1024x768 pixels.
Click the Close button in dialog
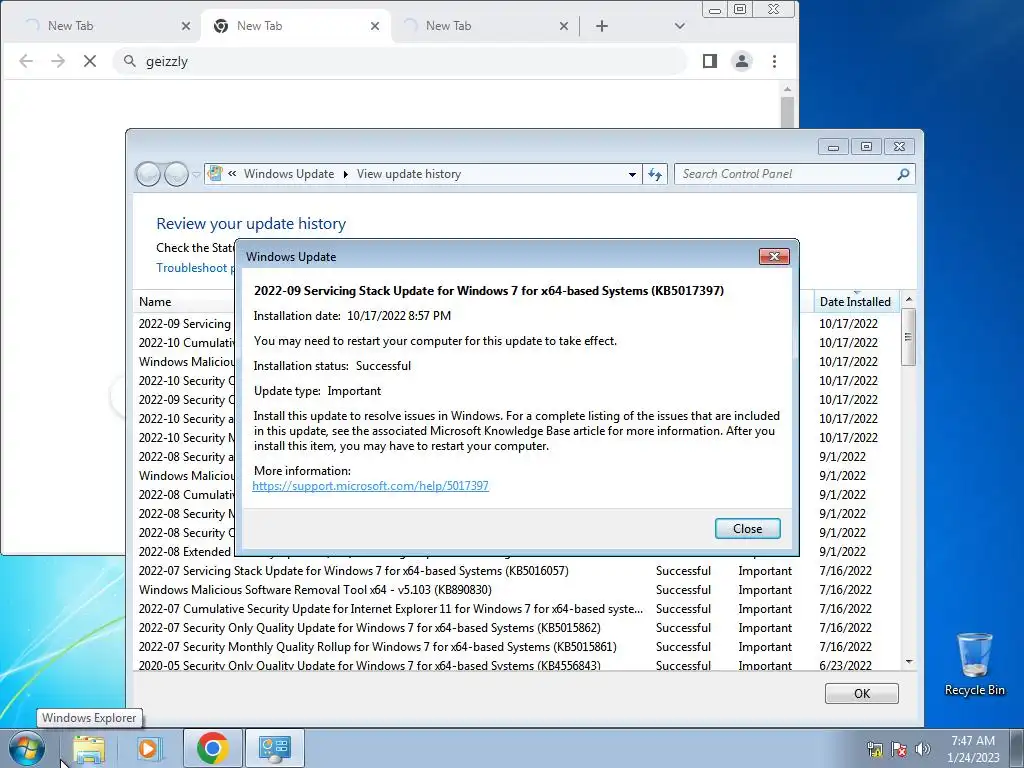pos(748,529)
